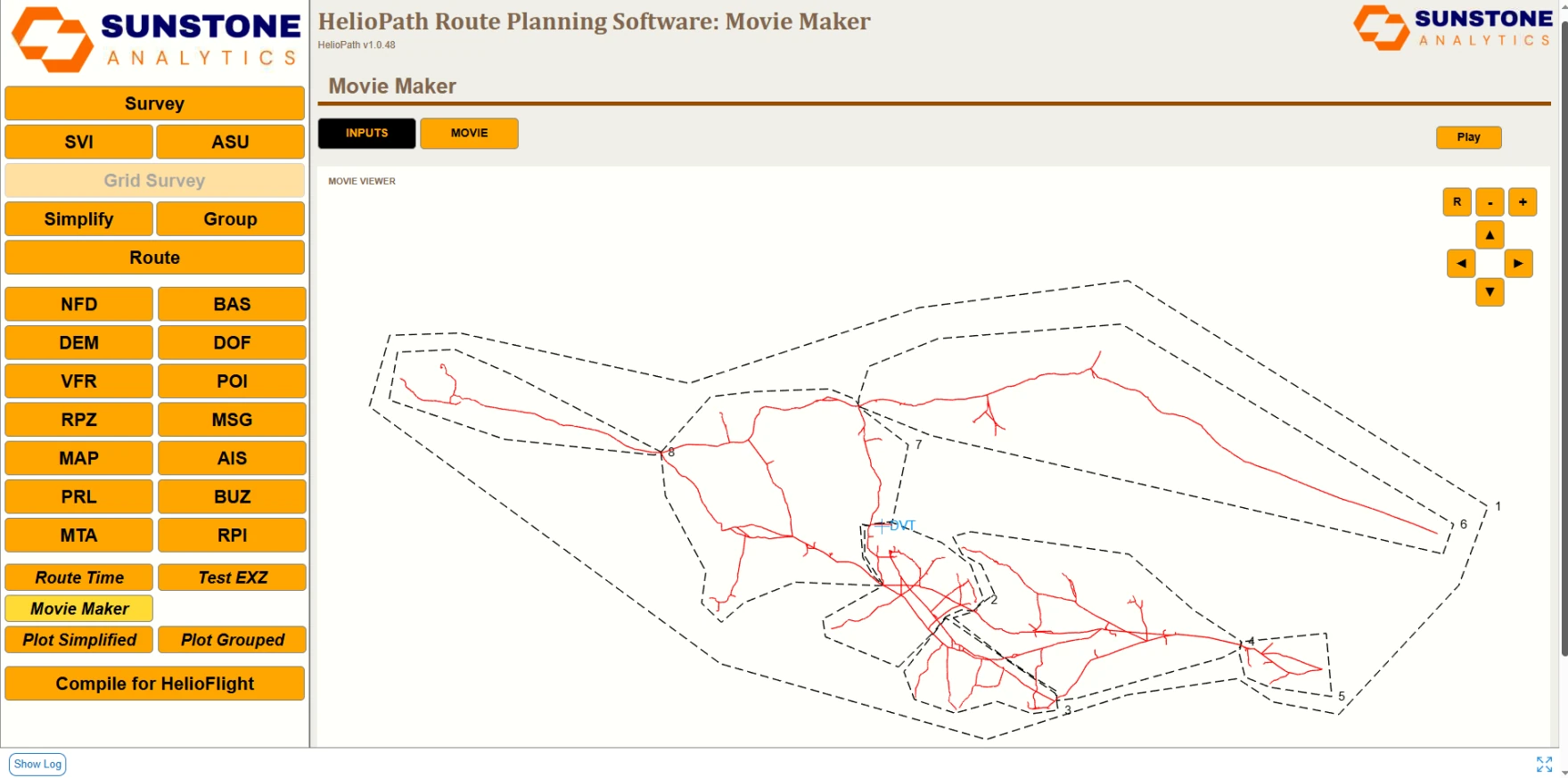Click the page vertical scrollbar

pyautogui.click(x=1564, y=339)
